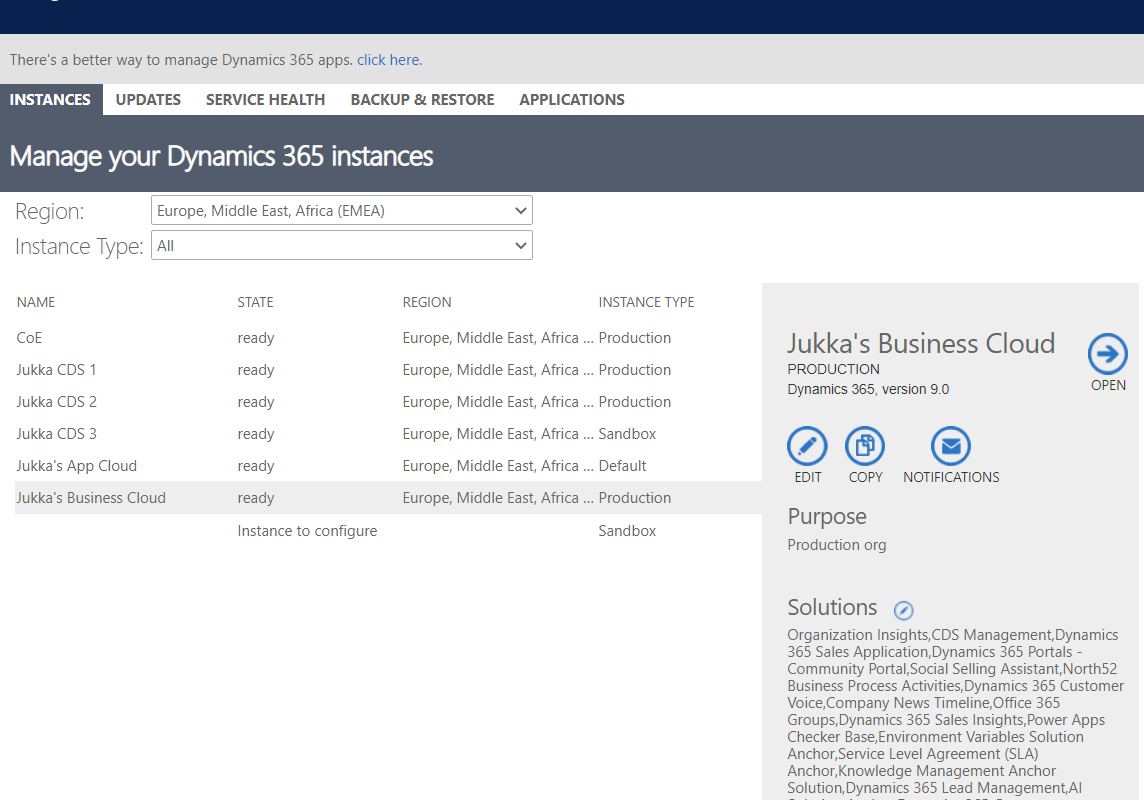Open Jukka's Business Cloud with arrow icon
The image size is (1144, 800).
(1108, 354)
